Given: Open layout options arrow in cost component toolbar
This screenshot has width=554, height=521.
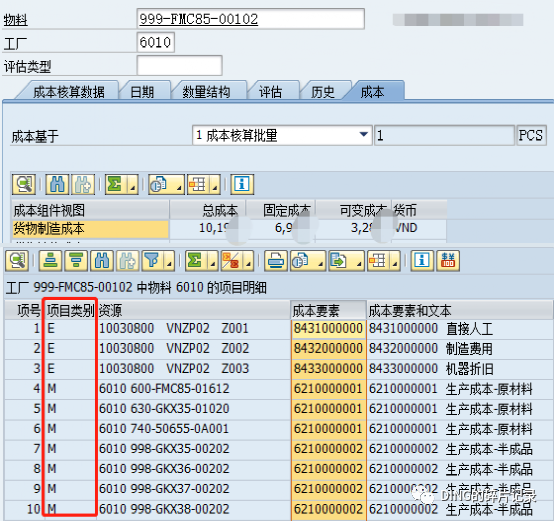Looking at the screenshot, I should pyautogui.click(x=215, y=184).
